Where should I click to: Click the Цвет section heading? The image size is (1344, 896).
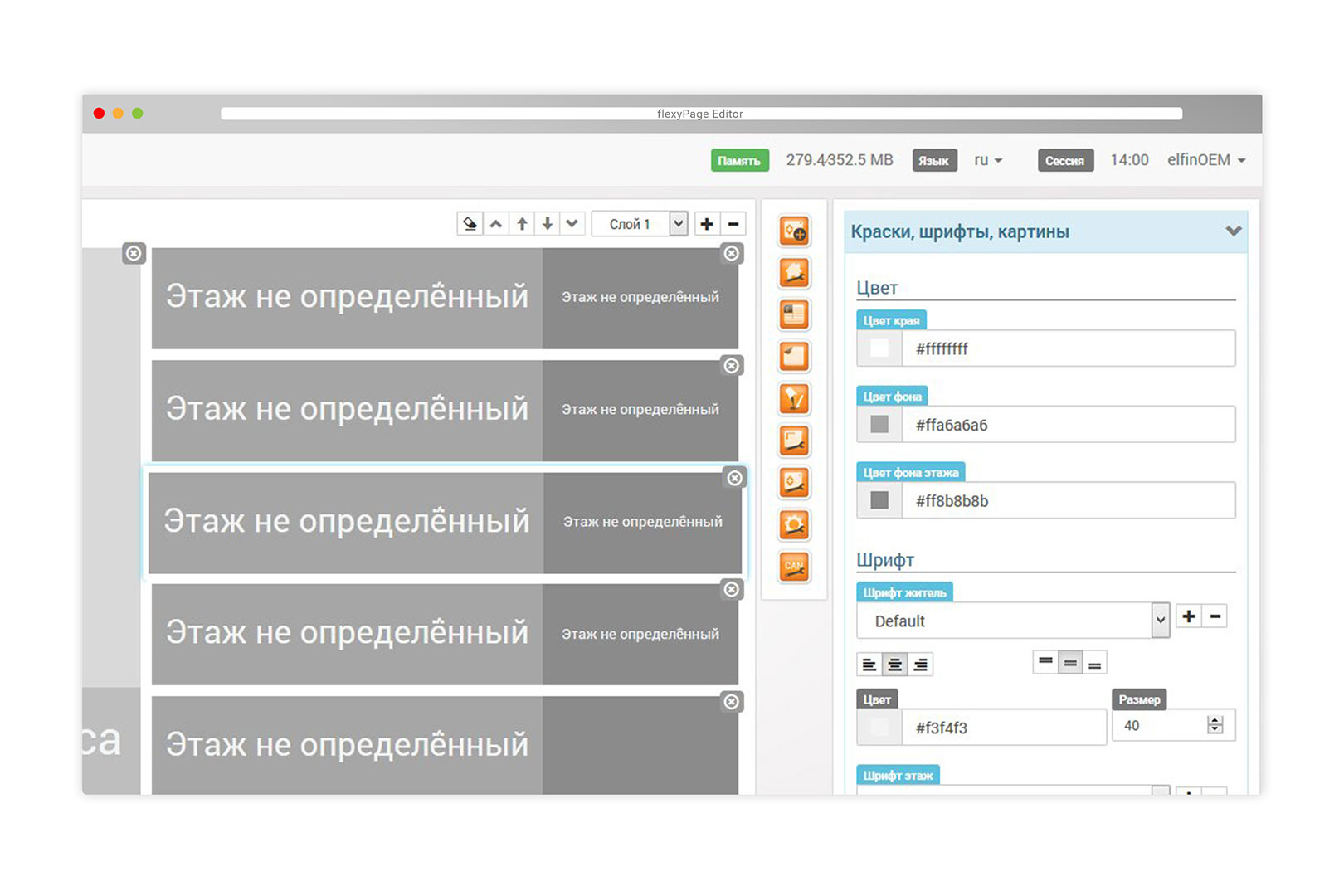[x=877, y=288]
